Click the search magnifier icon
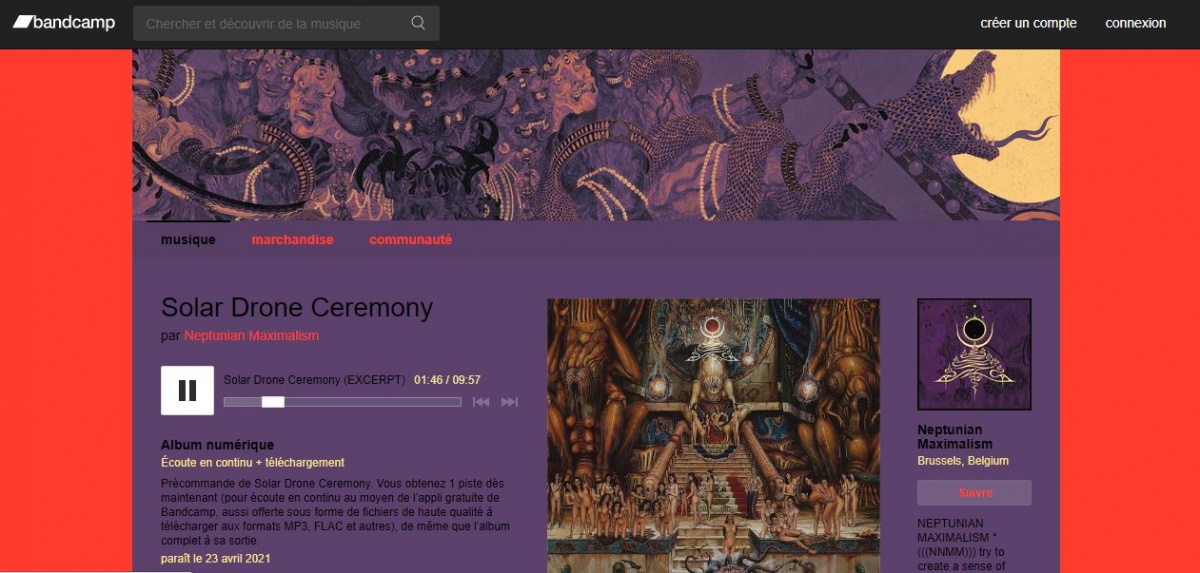 pyautogui.click(x=418, y=23)
